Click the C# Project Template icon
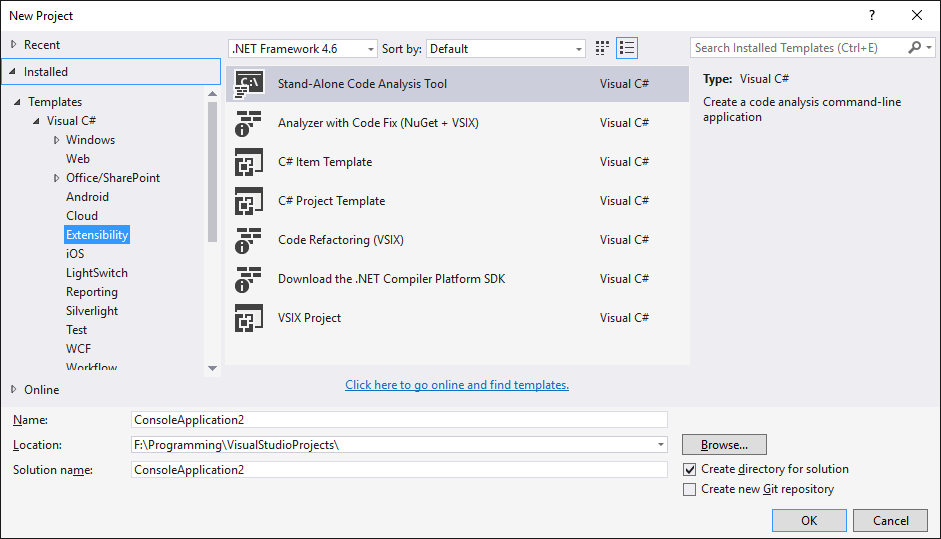 [x=248, y=201]
